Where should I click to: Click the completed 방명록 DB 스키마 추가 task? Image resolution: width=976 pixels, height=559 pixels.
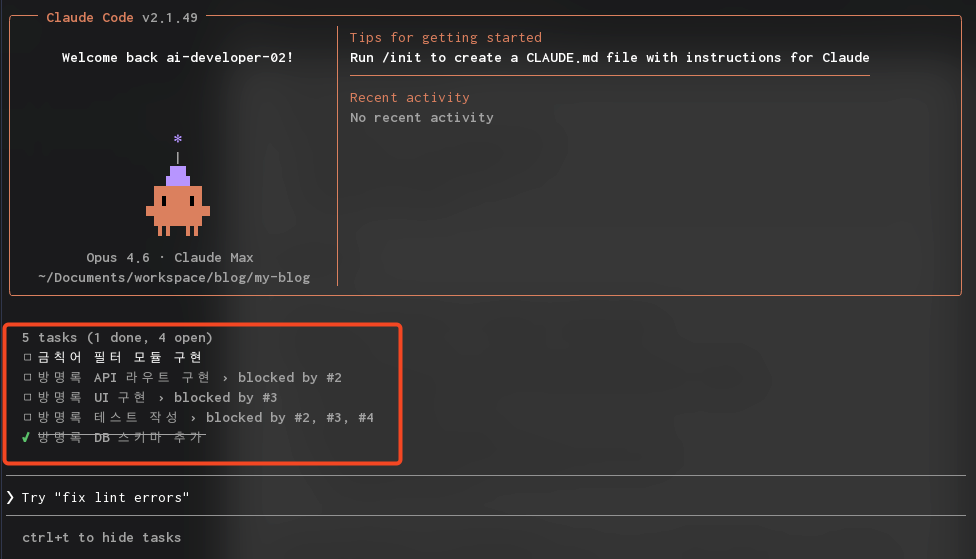120,437
